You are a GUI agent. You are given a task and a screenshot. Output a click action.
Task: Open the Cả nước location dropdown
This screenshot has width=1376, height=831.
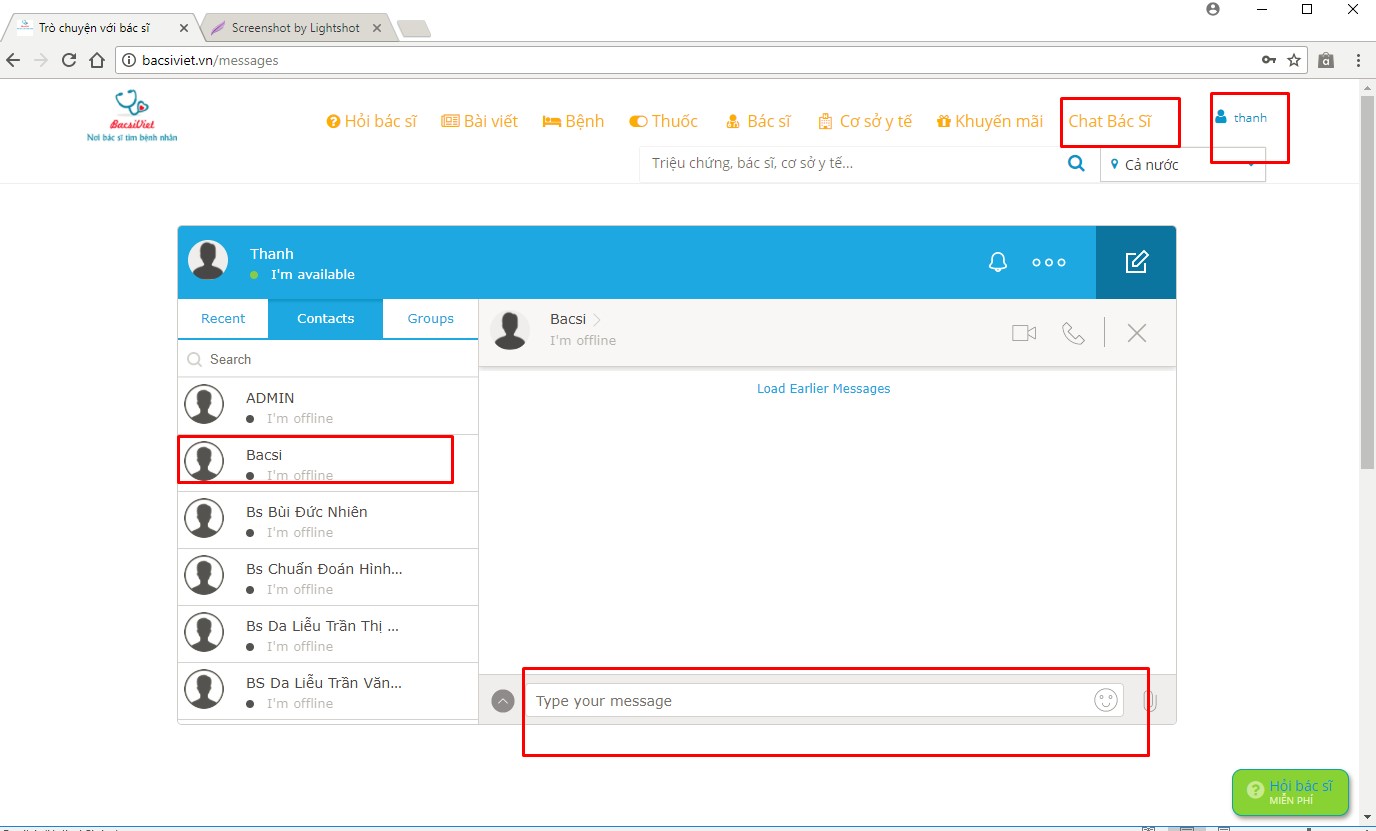coord(1182,165)
